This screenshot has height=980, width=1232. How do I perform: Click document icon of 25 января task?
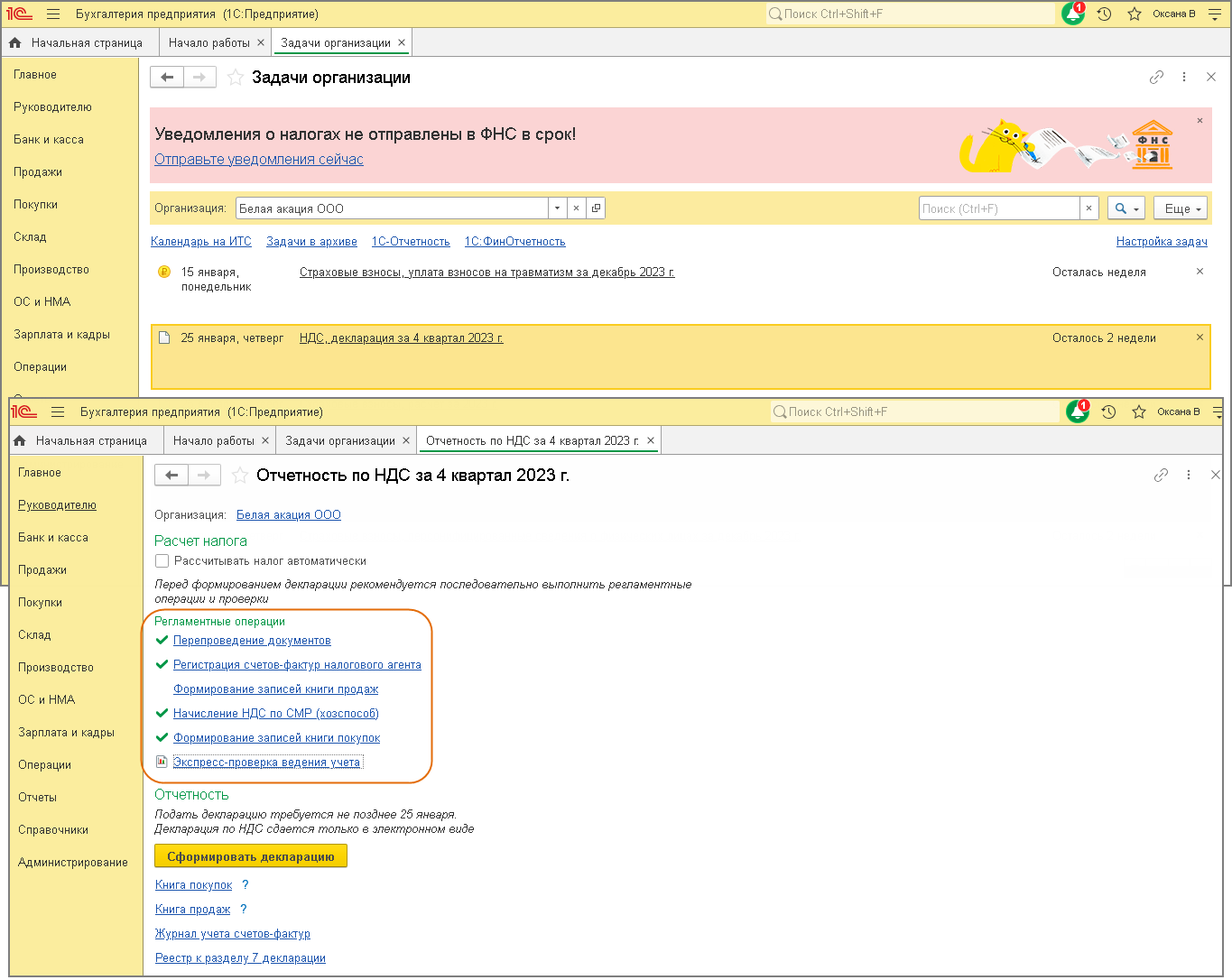tap(164, 338)
